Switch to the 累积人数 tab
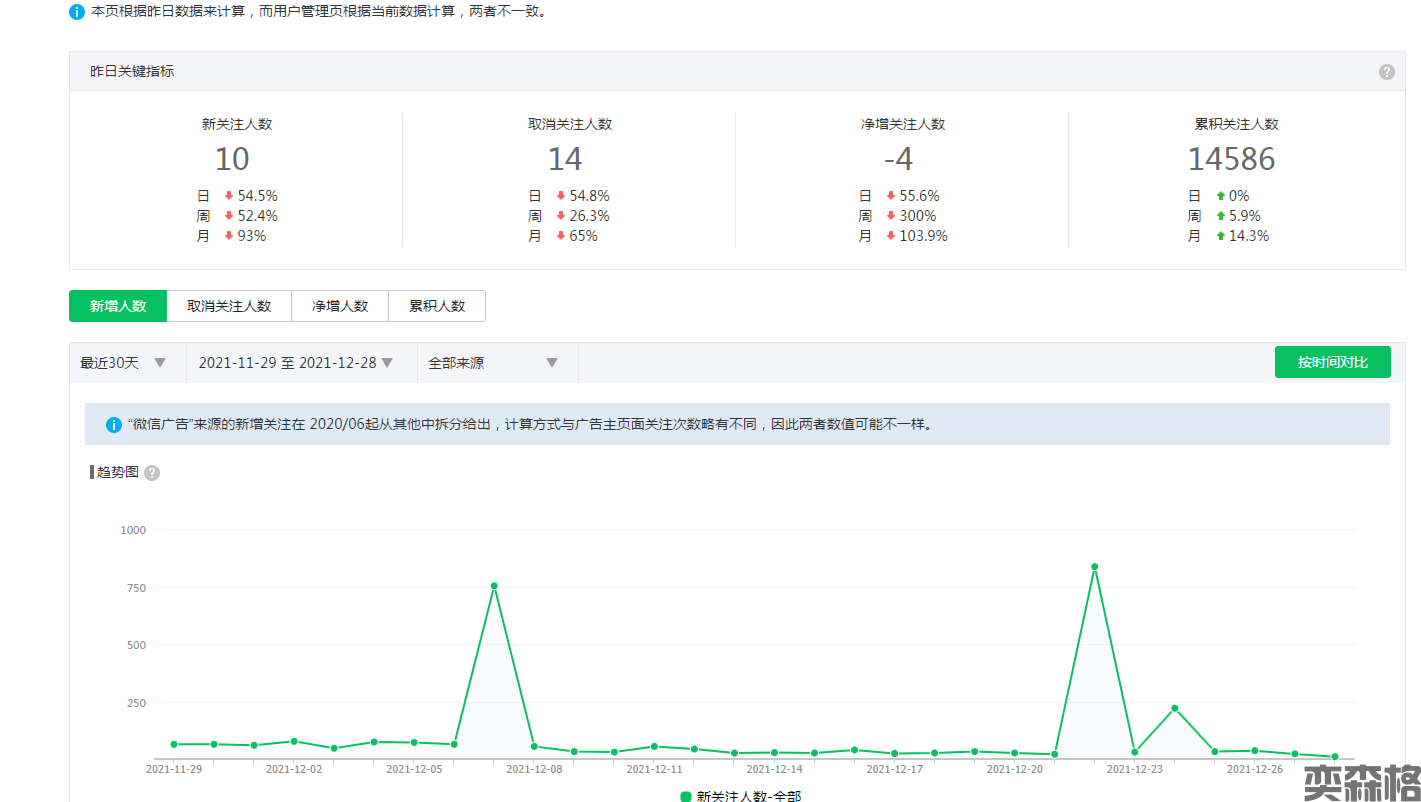Image resolution: width=1421 pixels, height=802 pixels. click(437, 306)
